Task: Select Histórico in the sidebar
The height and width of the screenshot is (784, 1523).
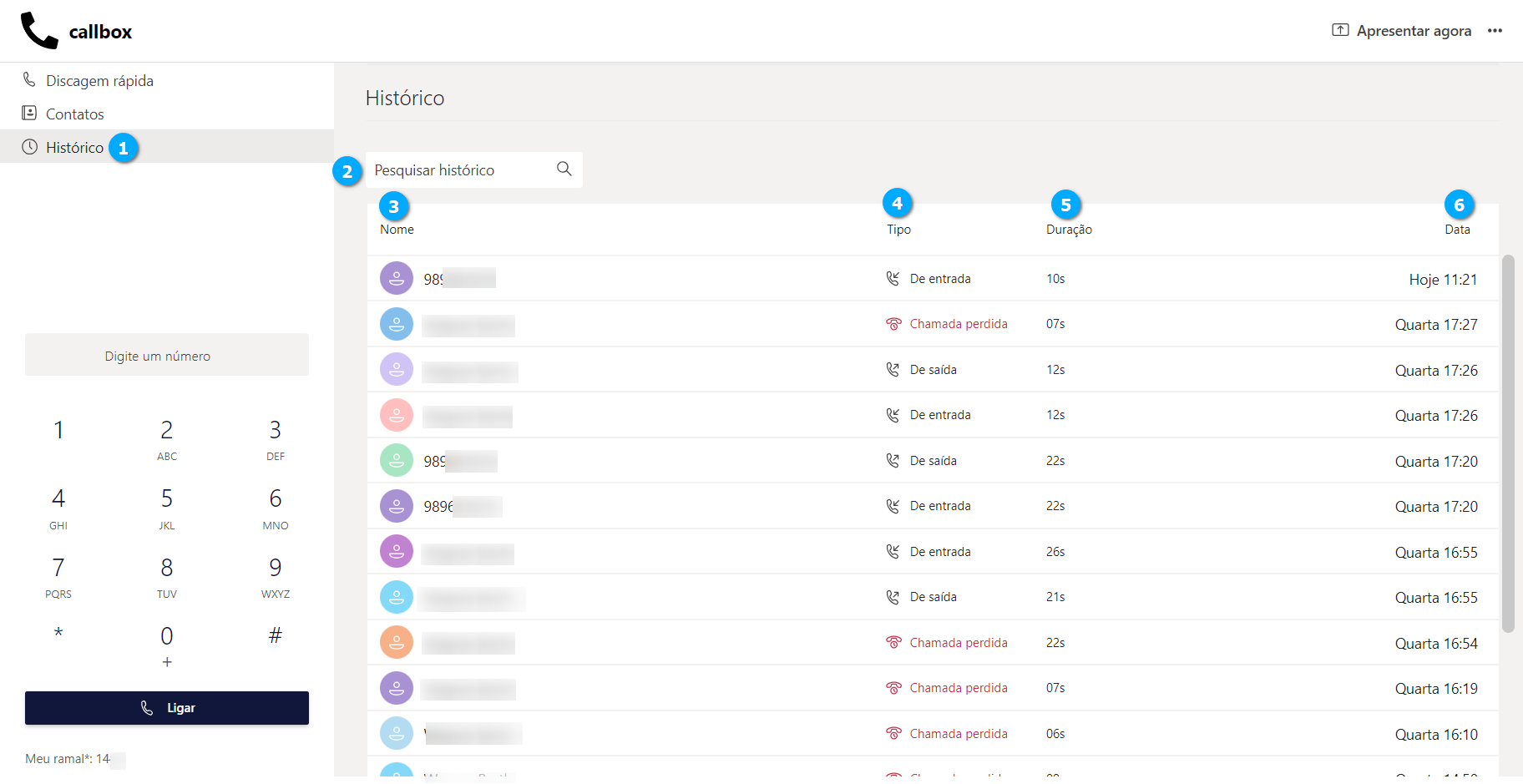Action: coord(74,148)
